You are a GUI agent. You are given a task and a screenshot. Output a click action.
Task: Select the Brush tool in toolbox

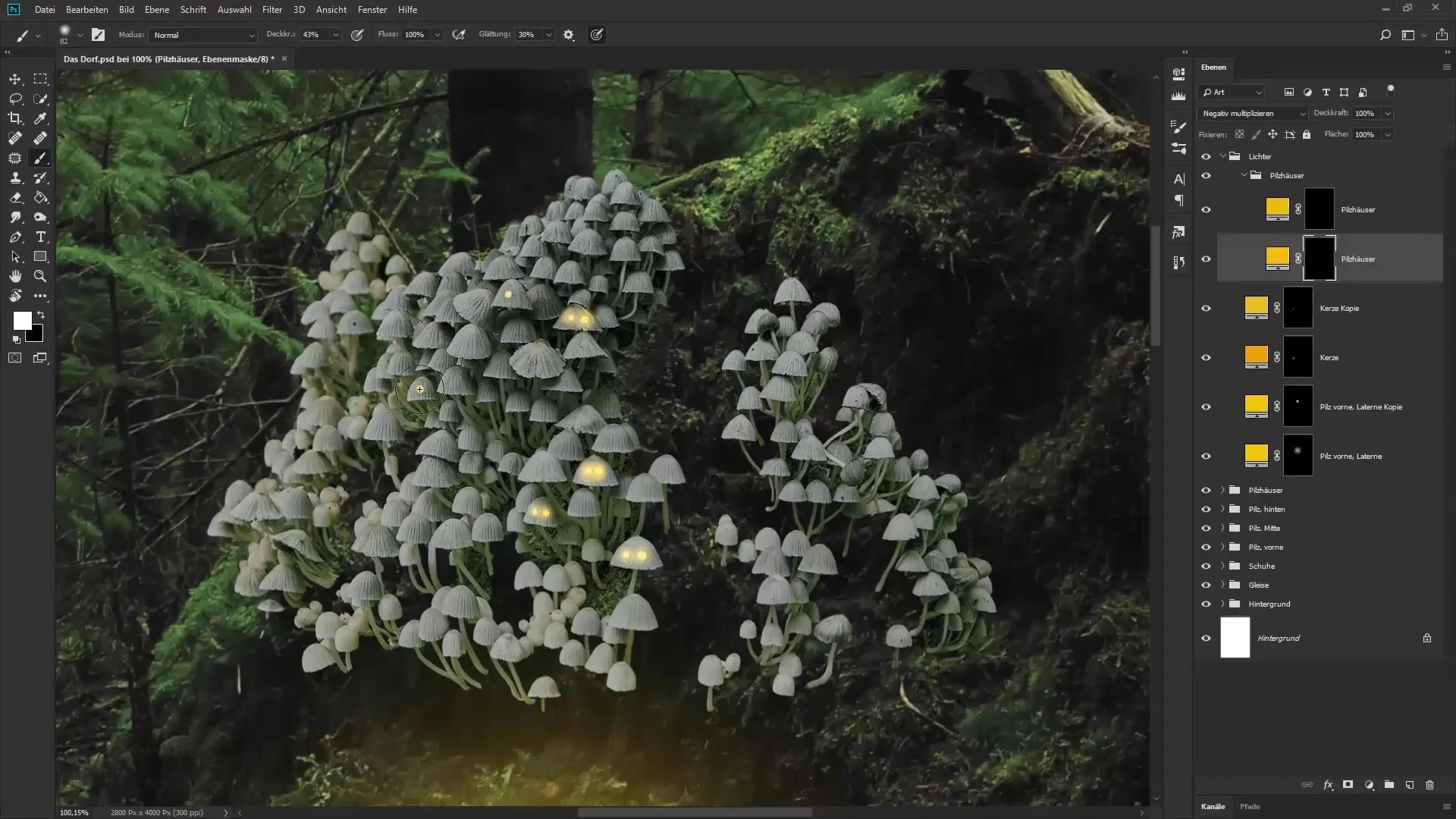point(40,158)
